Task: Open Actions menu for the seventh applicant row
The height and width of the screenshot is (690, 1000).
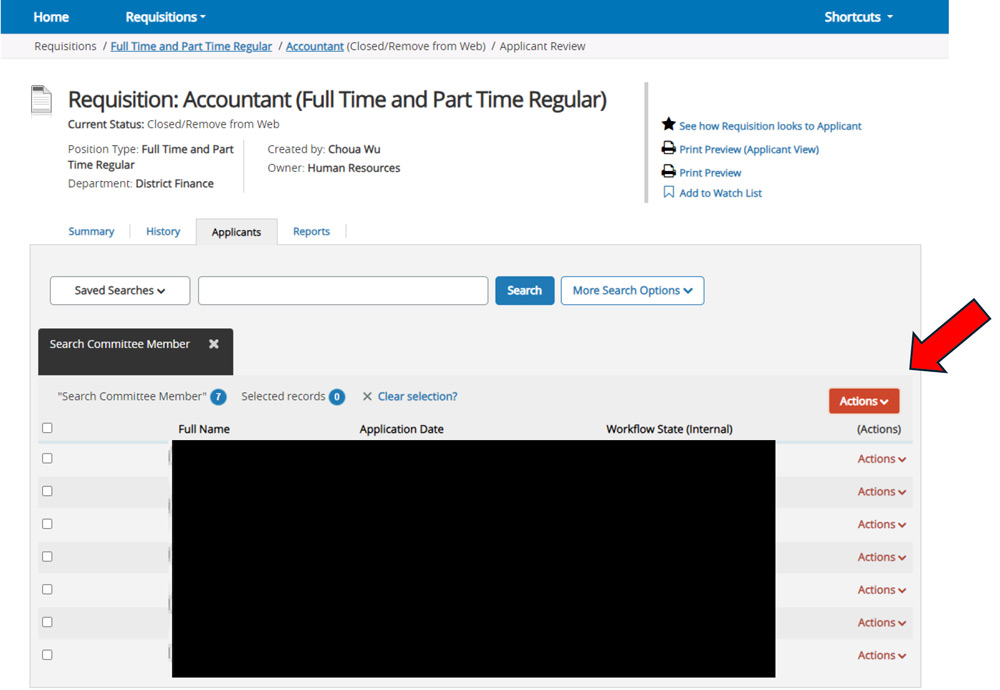Action: (881, 656)
